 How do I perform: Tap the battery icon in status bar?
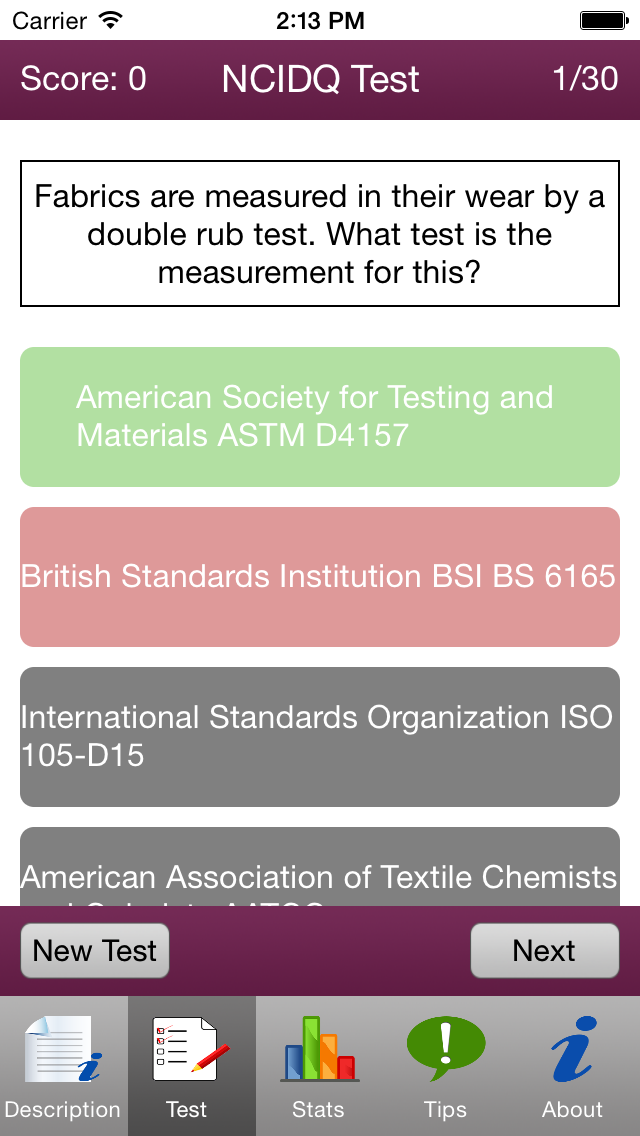click(603, 20)
